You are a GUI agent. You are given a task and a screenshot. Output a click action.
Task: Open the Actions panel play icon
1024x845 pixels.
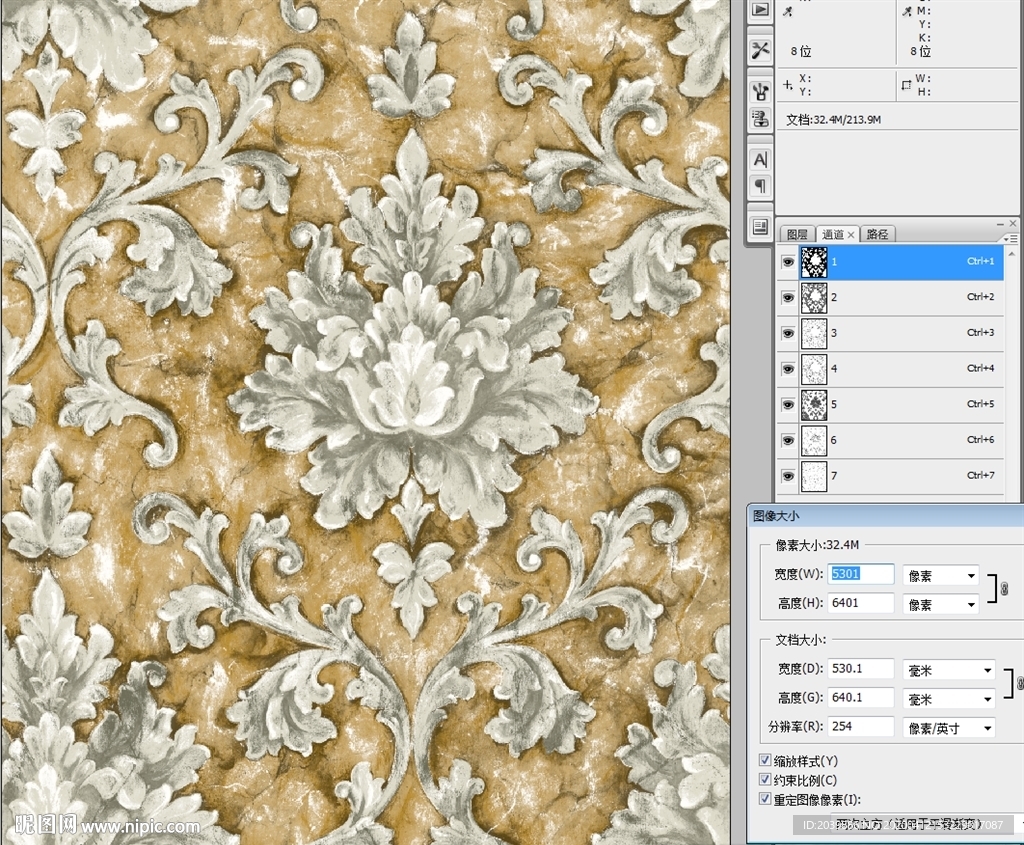(761, 9)
